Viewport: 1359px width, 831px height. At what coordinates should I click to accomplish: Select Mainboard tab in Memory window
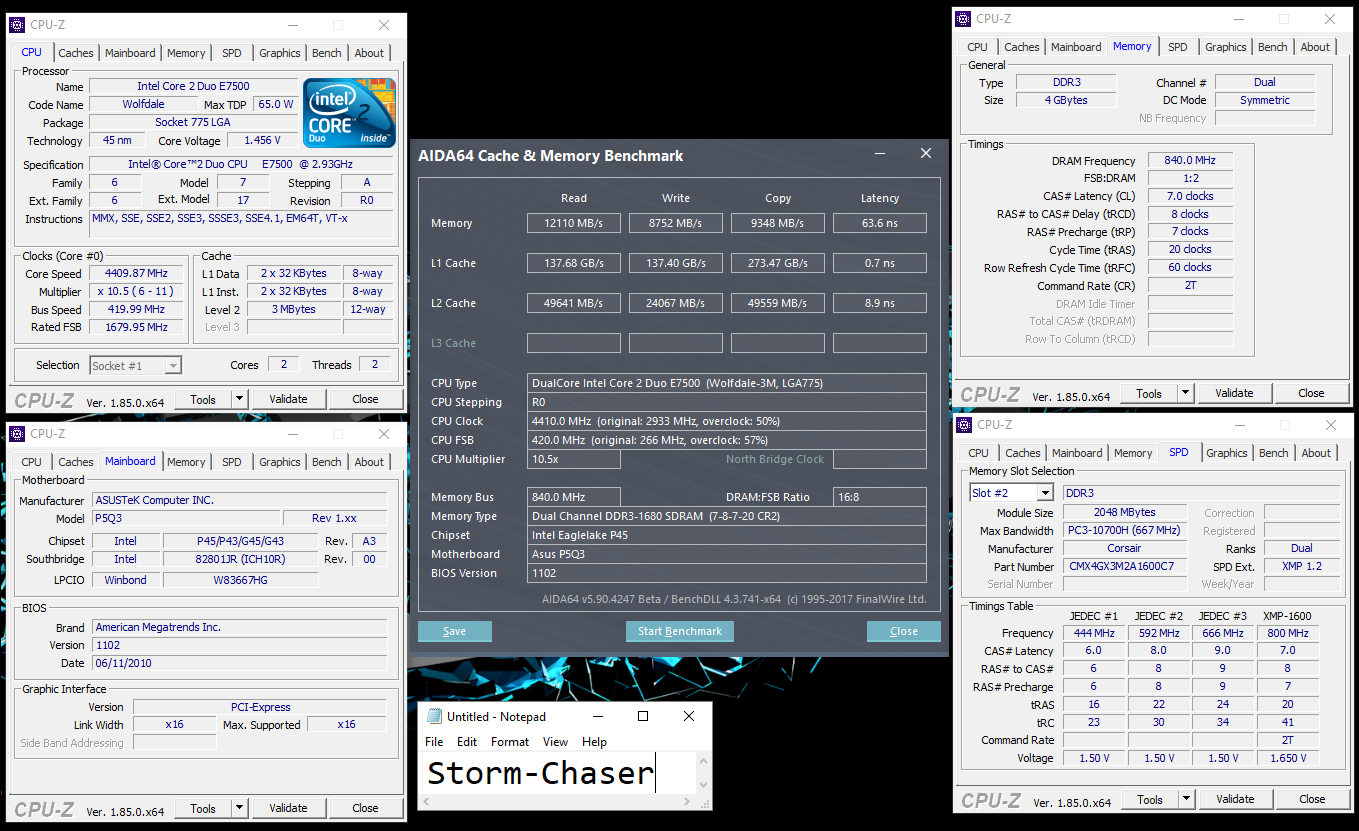coord(1076,47)
